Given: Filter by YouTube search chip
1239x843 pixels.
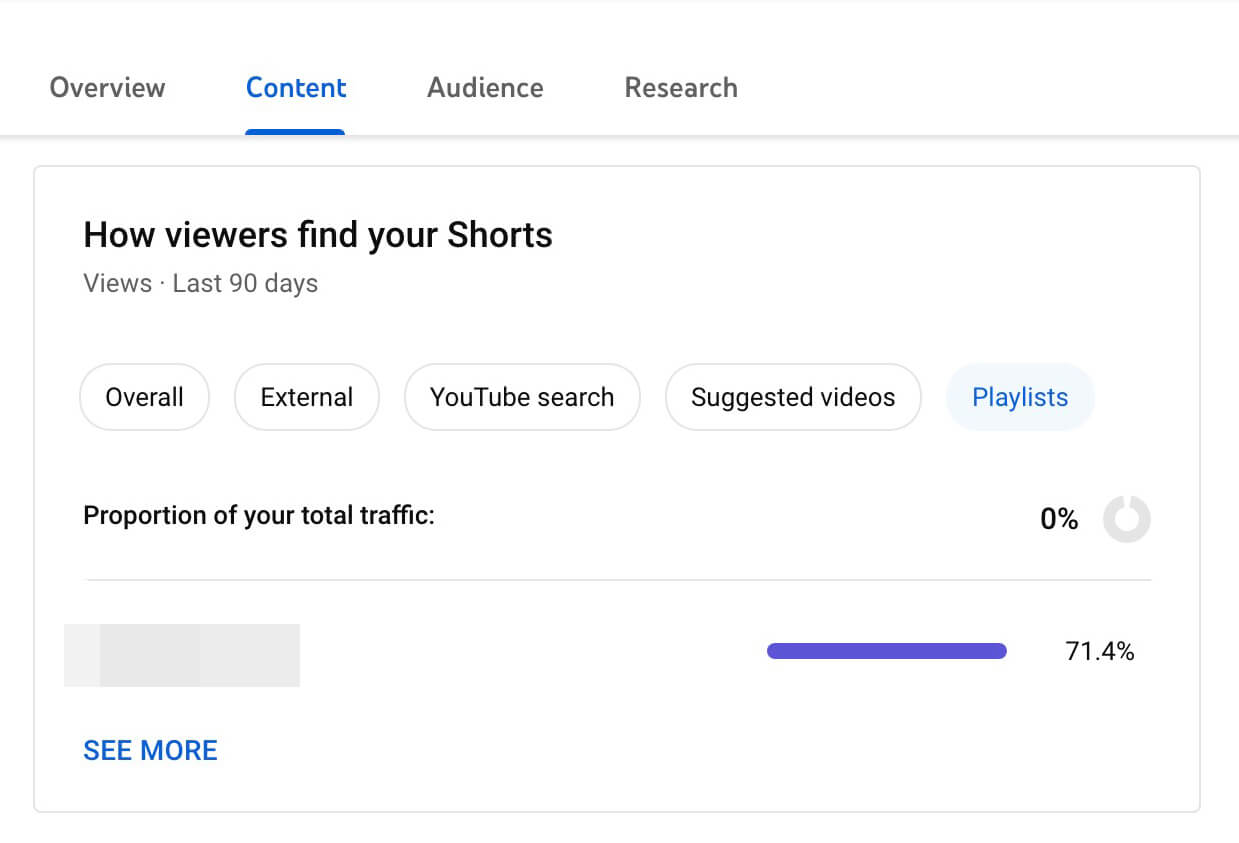Looking at the screenshot, I should [522, 397].
